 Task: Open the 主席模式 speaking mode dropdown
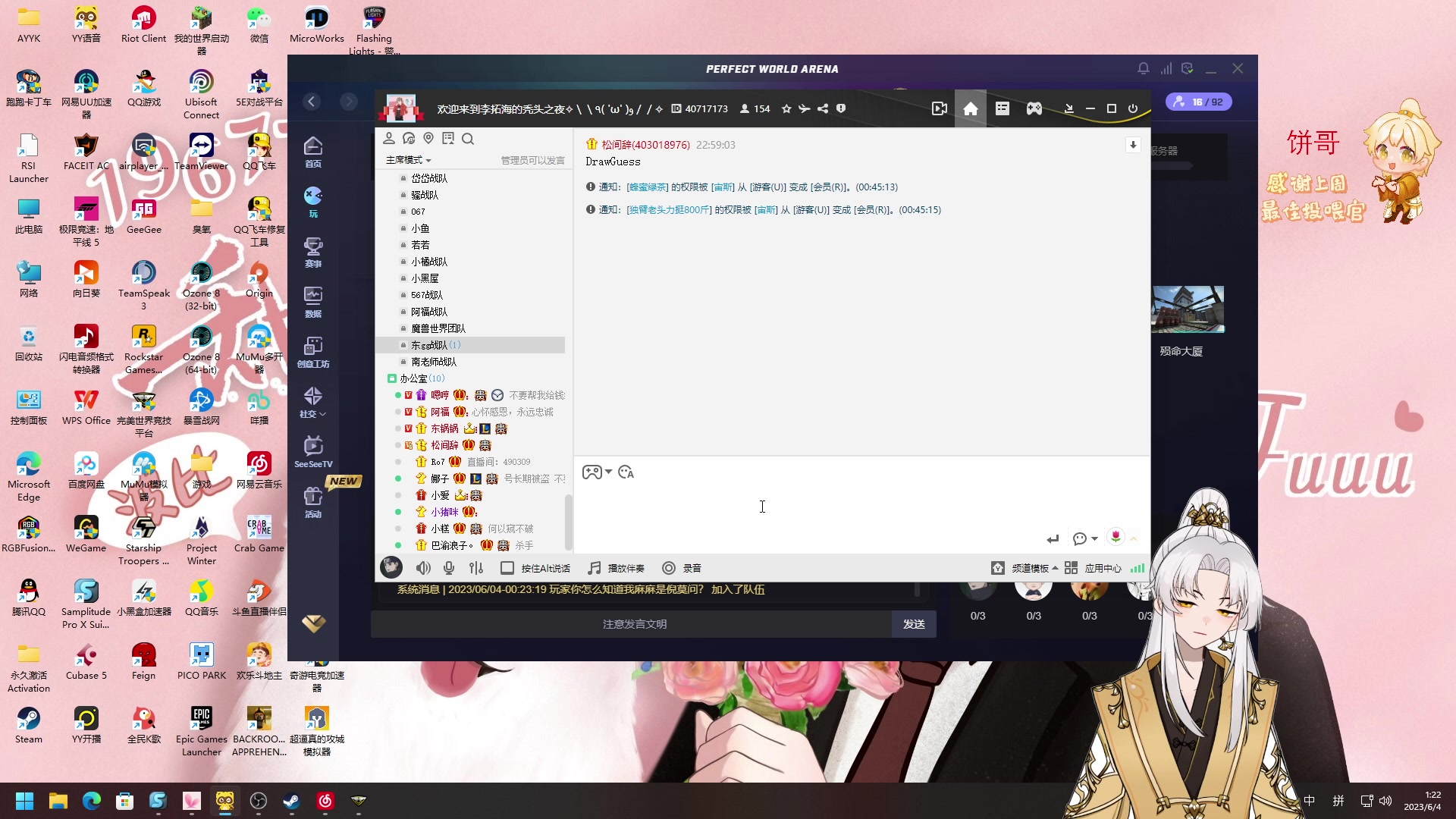click(x=409, y=160)
